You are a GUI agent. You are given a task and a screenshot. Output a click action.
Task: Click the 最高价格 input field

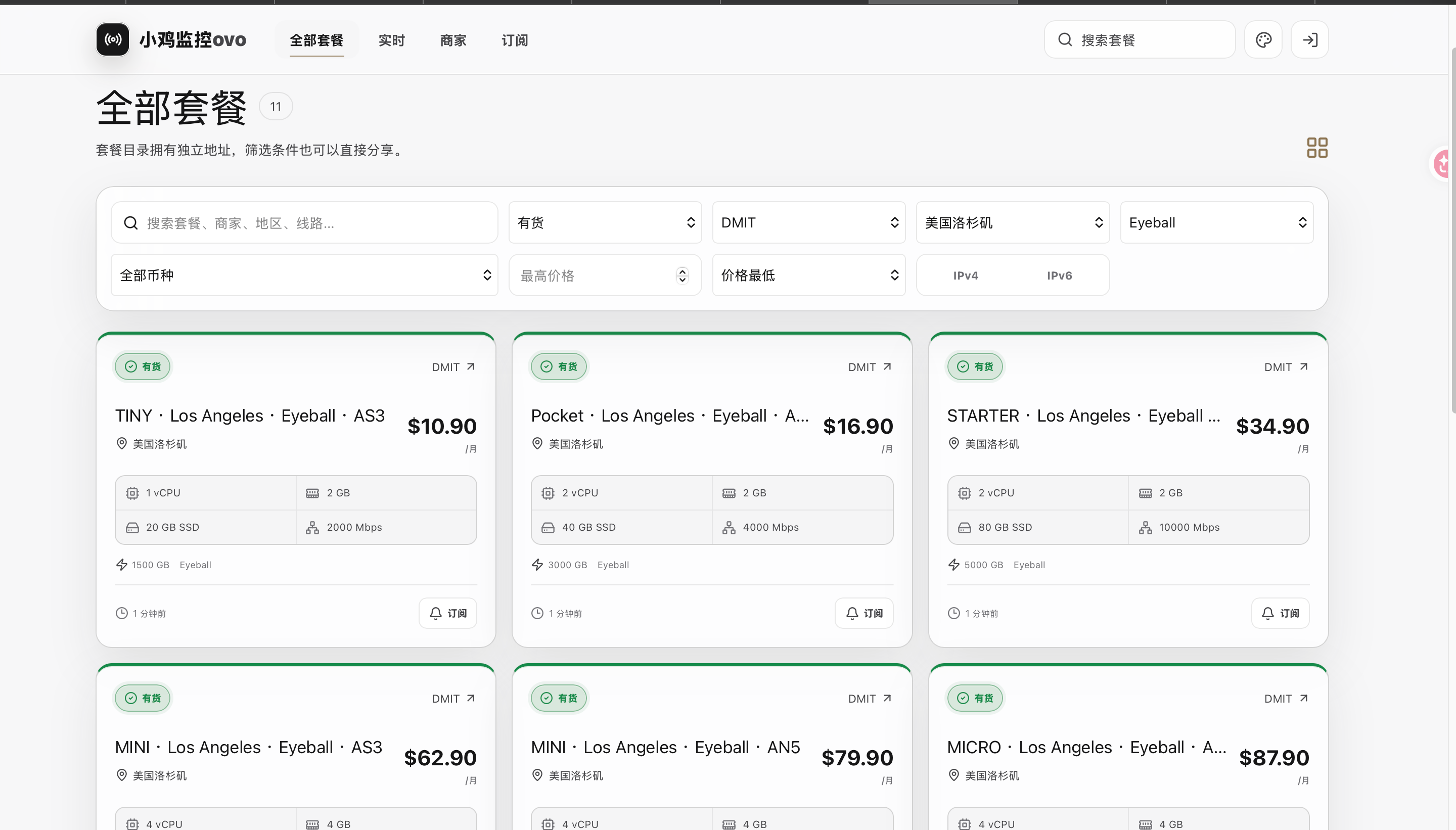[605, 275]
